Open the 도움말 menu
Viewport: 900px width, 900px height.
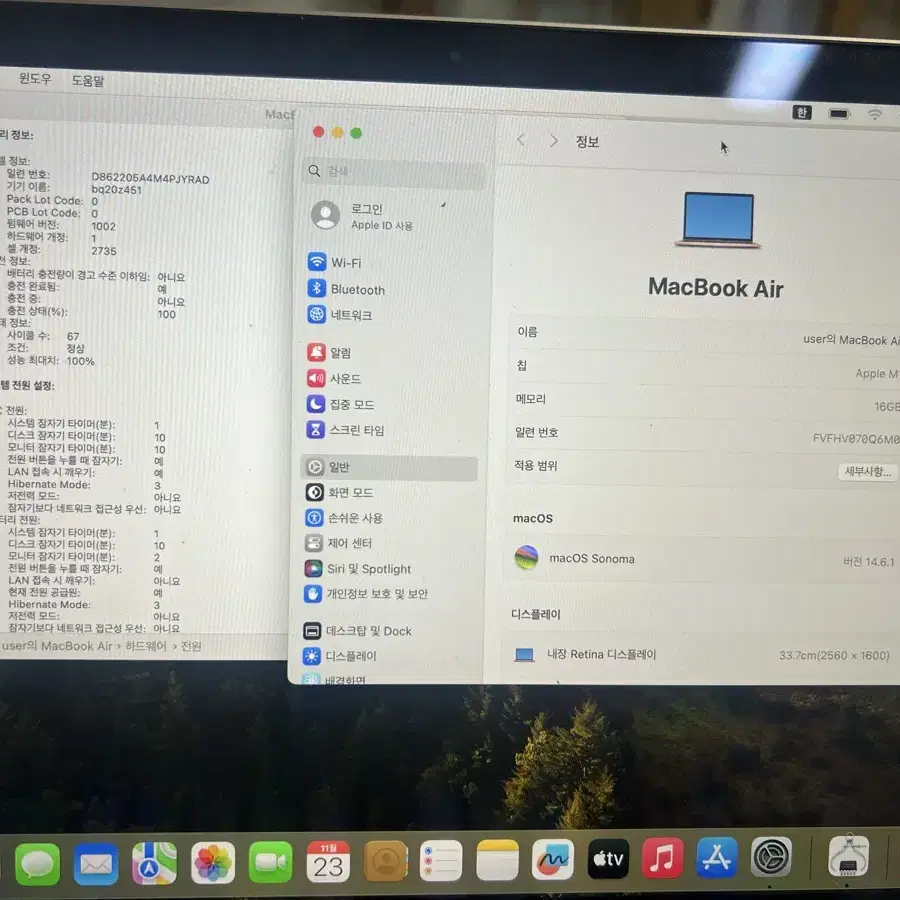click(88, 80)
